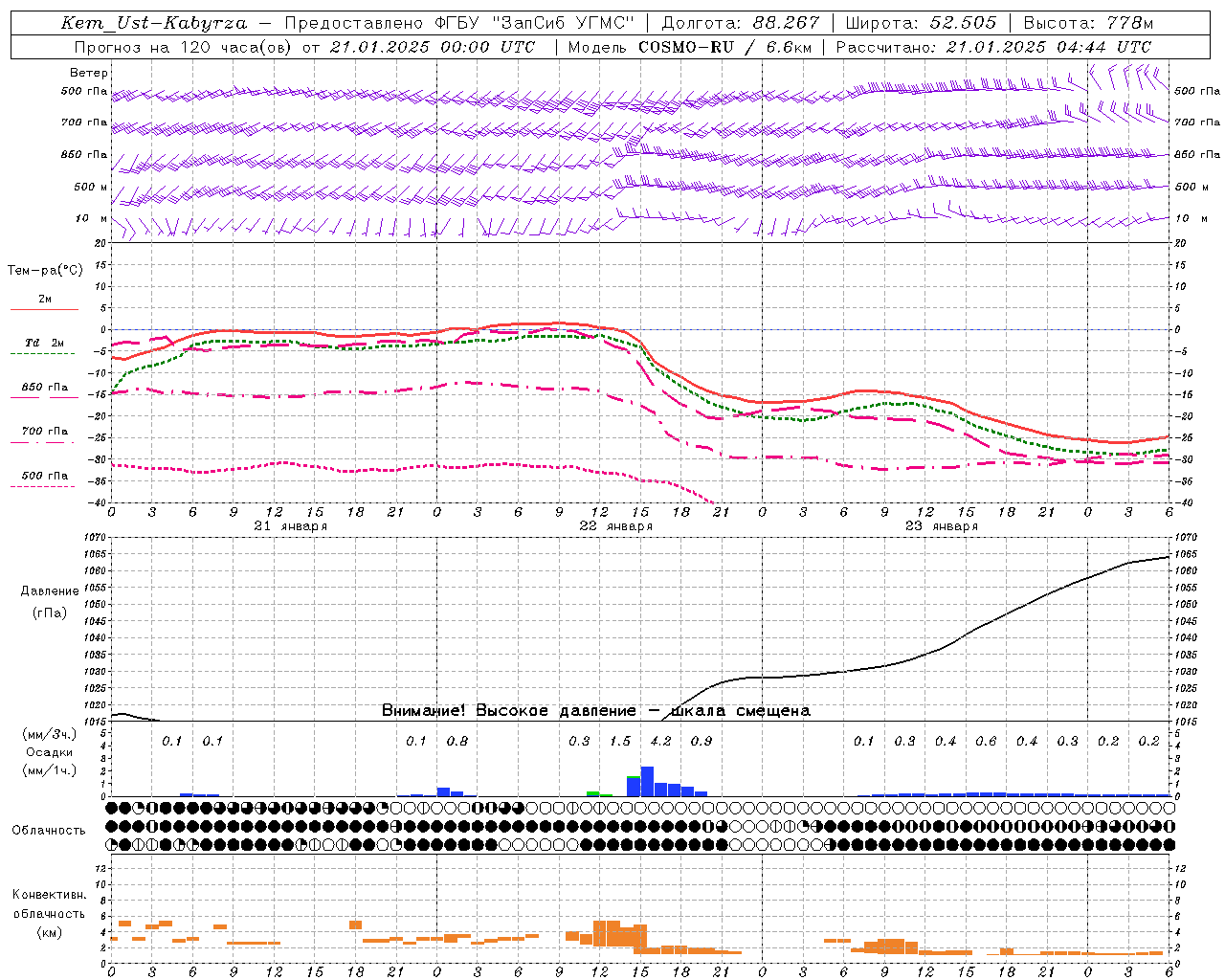Select the 1.5 precipitation amount value
1225x980 pixels.
pos(620,741)
